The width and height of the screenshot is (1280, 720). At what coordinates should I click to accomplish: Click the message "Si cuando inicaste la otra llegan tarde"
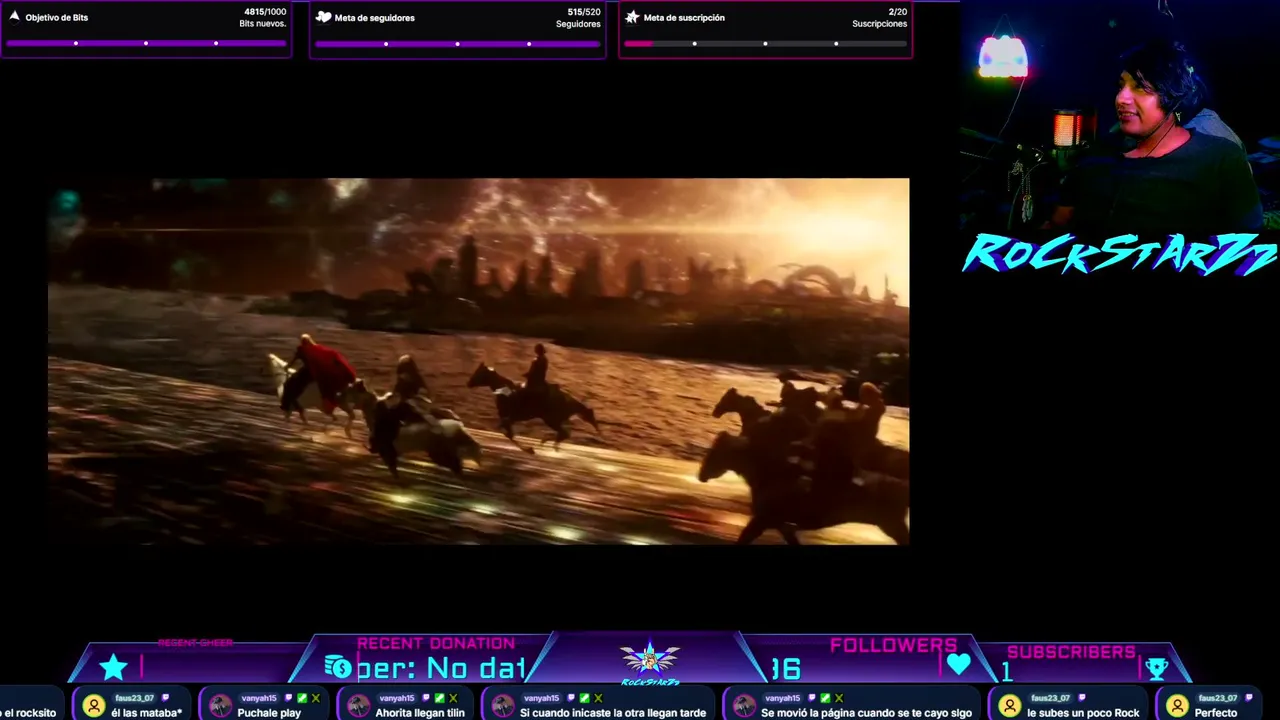pyautogui.click(x=613, y=713)
